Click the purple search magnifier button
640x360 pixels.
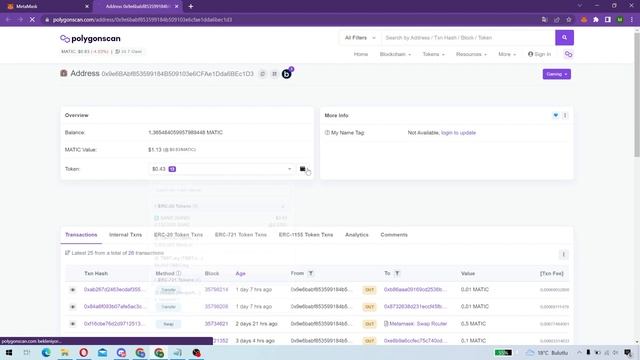pos(564,38)
